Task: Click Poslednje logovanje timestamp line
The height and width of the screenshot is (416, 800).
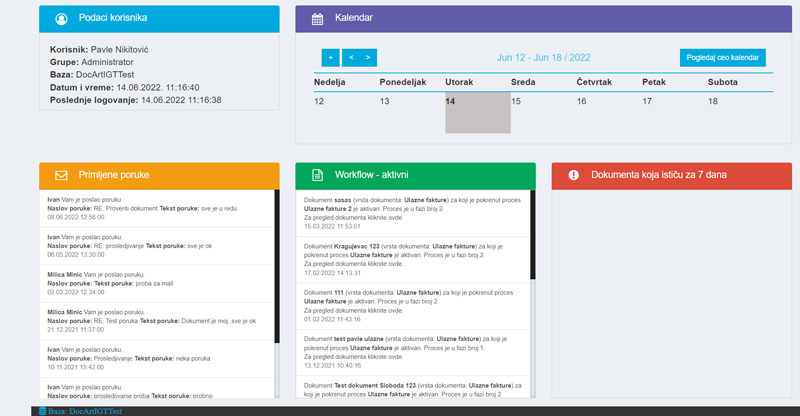Action: click(x=136, y=100)
